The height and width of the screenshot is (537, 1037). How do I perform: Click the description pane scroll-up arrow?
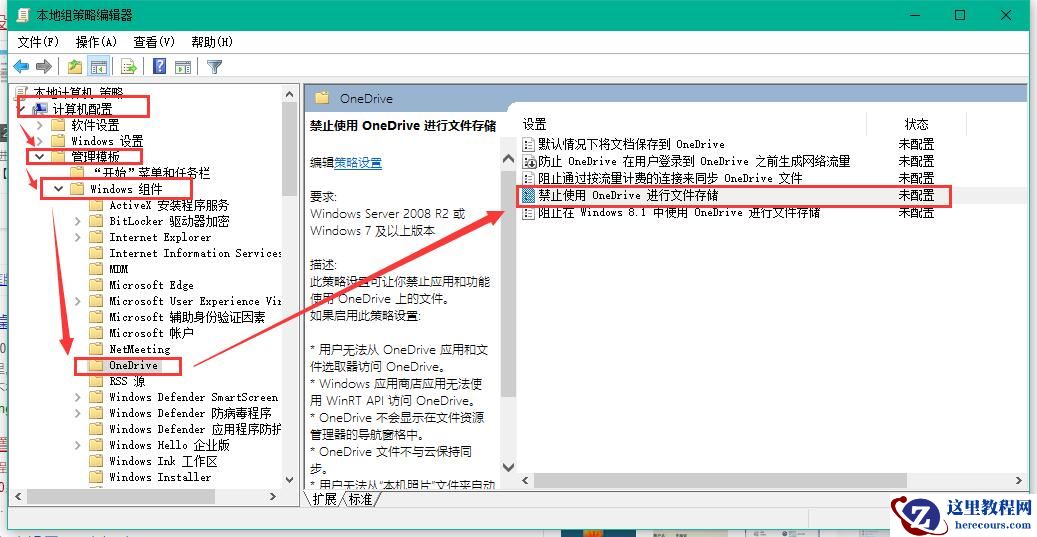pos(508,159)
